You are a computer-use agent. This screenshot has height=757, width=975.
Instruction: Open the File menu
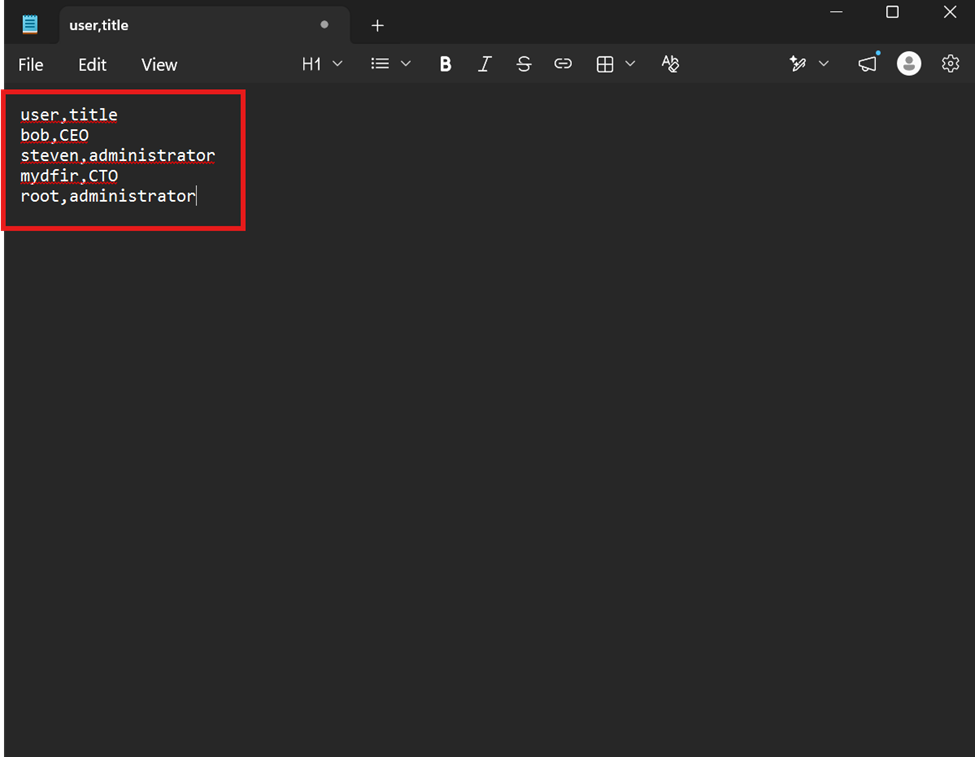pyautogui.click(x=30, y=65)
